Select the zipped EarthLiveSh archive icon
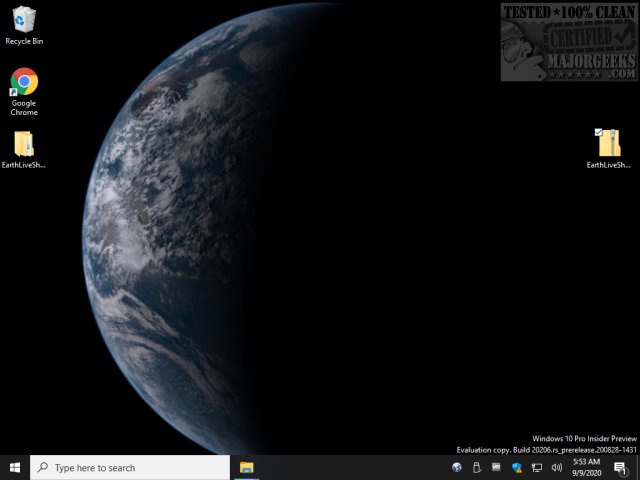 (609, 145)
